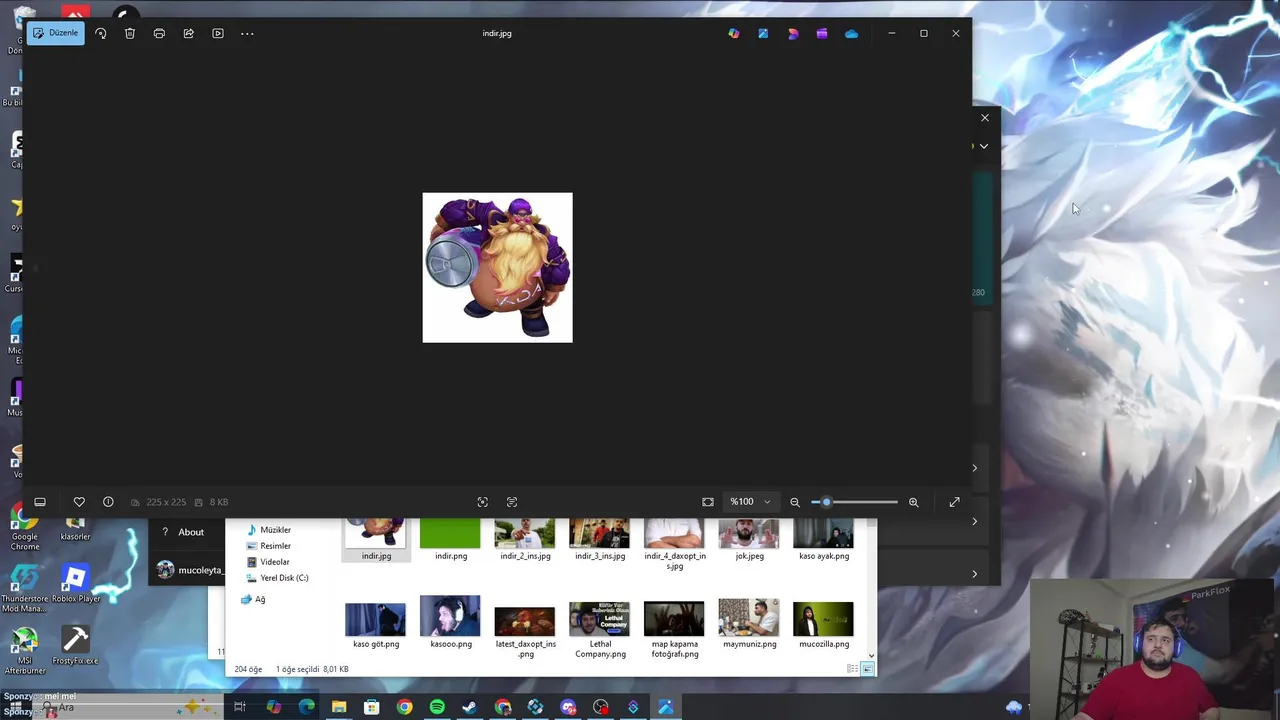Rotate the image with the rotate icon
This screenshot has width=1280, height=720.
pos(100,33)
